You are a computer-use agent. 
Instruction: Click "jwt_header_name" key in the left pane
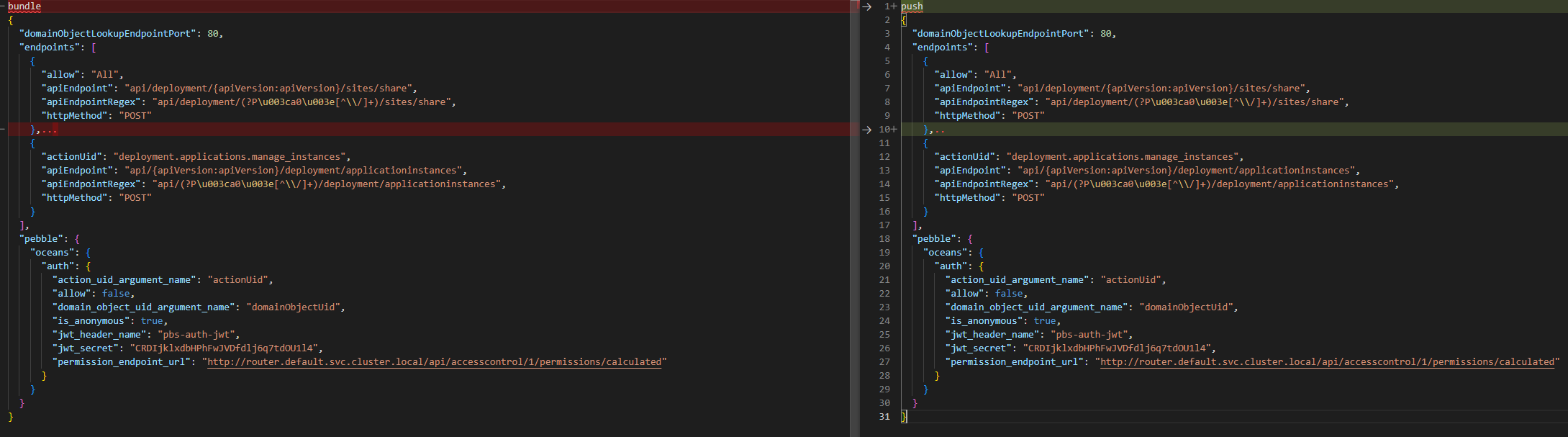coord(100,335)
